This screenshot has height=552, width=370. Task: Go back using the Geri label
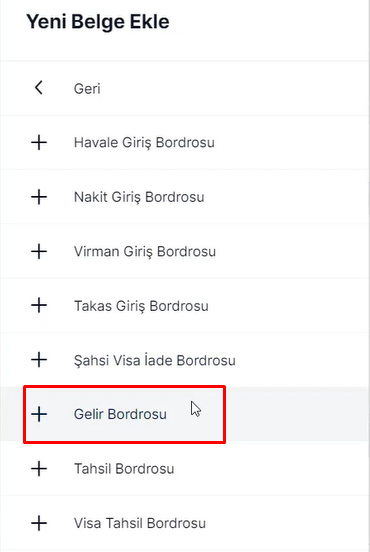pos(87,88)
